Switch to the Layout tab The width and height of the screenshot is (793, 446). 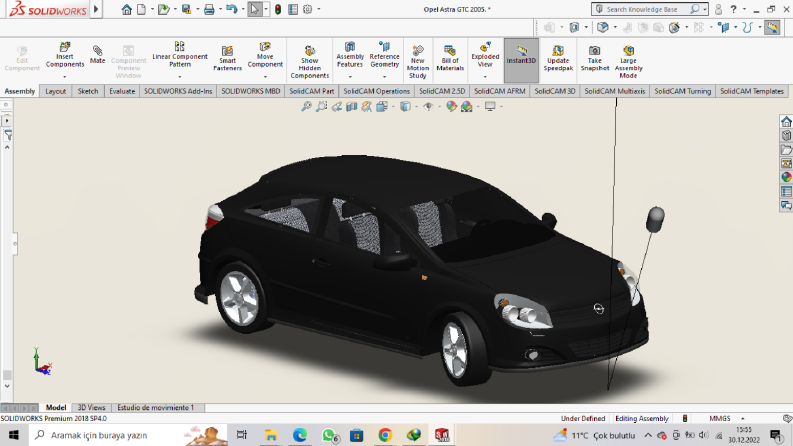56,91
